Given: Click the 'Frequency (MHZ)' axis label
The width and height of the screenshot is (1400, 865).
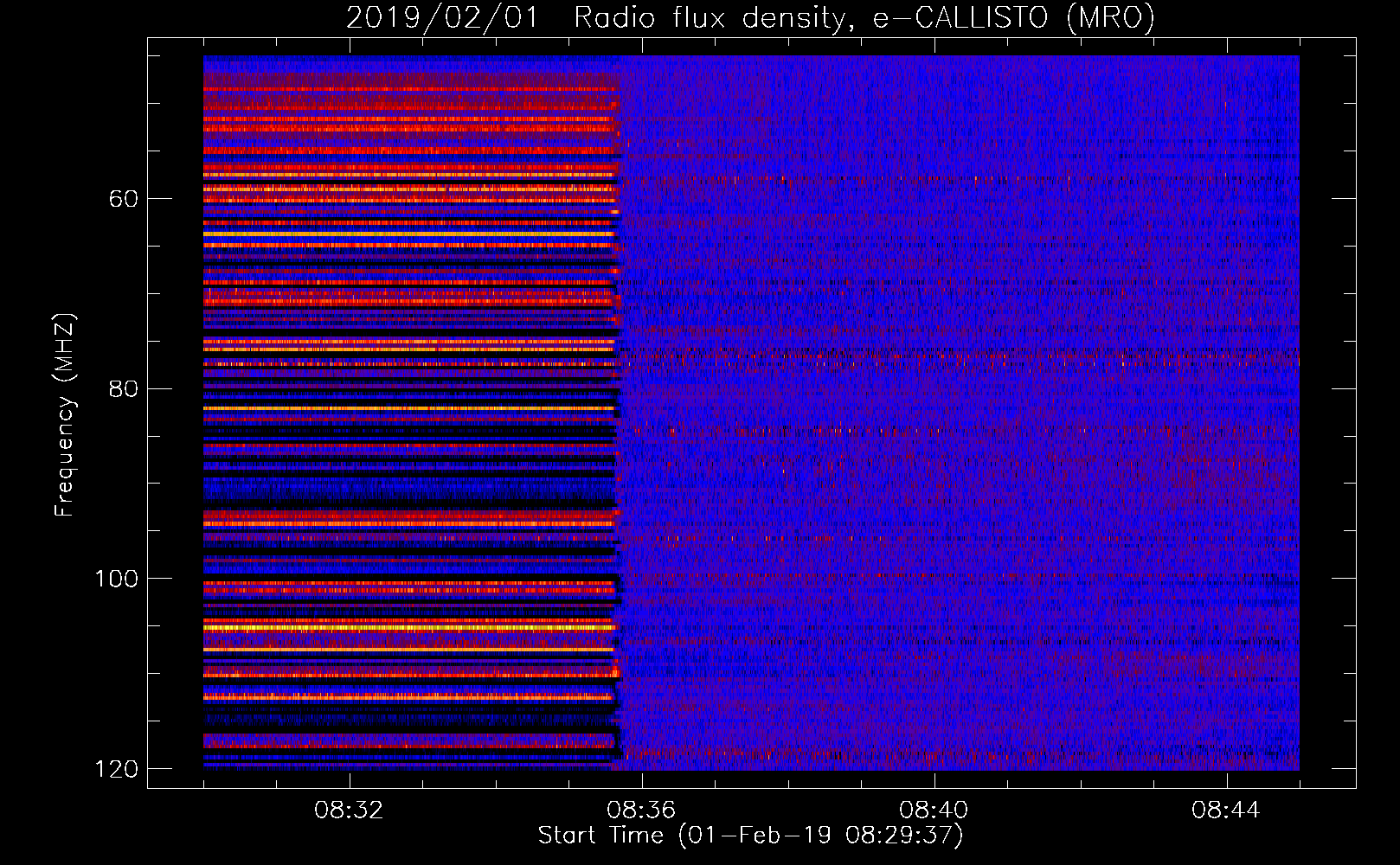Looking at the screenshot, I should [65, 415].
